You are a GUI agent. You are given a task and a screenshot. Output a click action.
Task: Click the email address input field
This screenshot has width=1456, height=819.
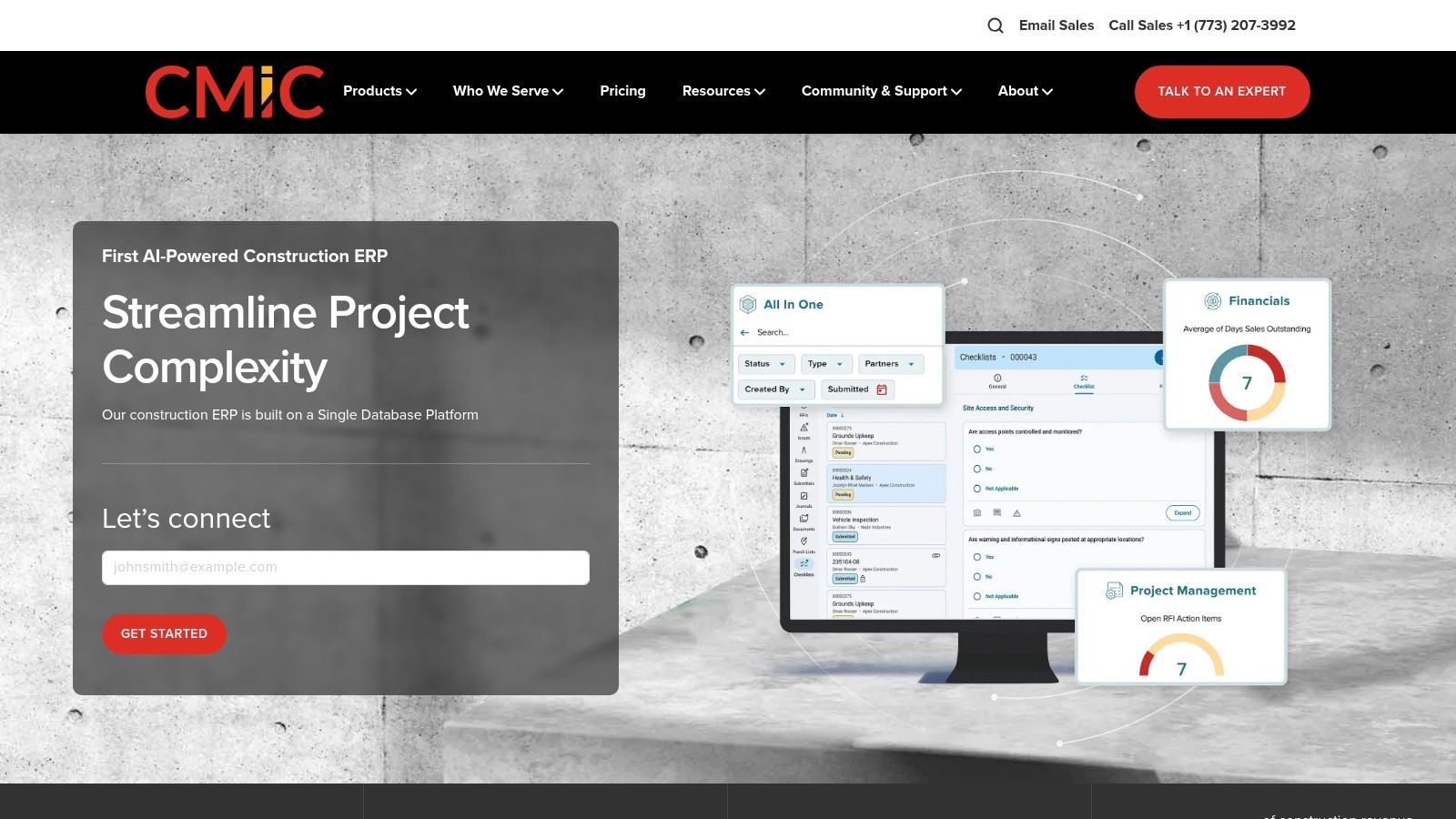(x=346, y=567)
